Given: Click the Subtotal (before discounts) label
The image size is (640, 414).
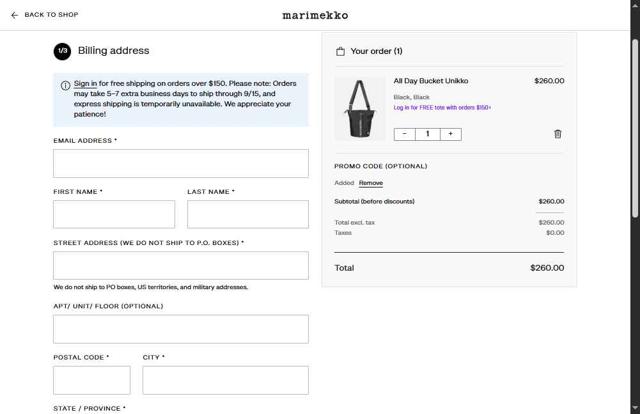Looking at the screenshot, I should coord(374,201).
